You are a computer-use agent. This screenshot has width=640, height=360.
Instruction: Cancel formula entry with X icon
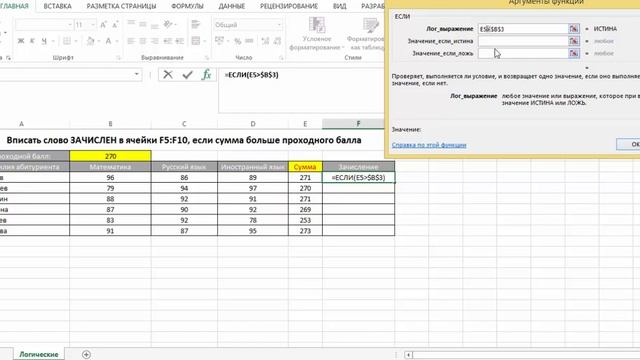168,75
